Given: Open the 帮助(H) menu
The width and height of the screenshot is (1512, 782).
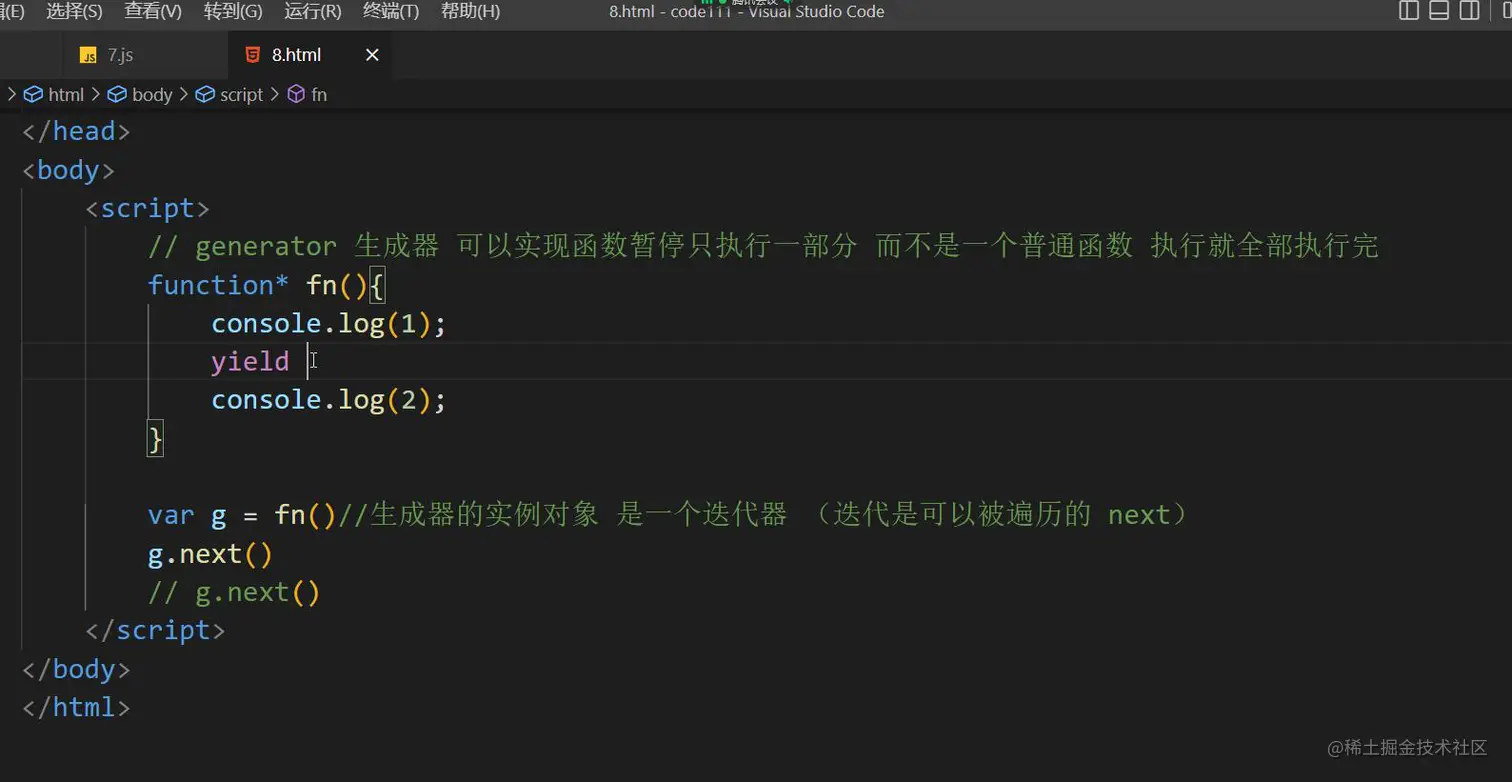Looking at the screenshot, I should click(470, 11).
